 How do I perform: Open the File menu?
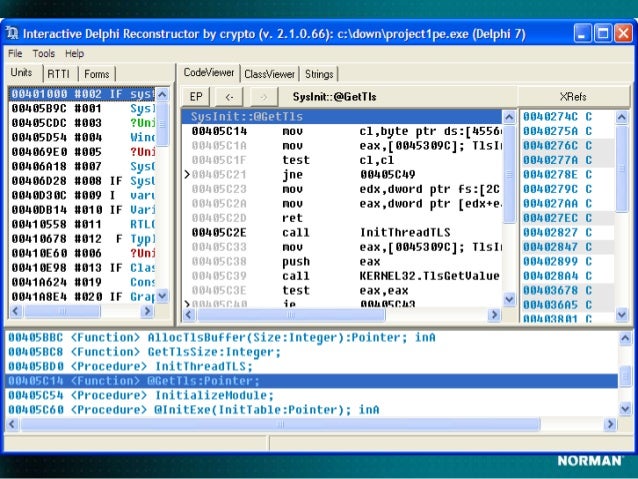click(x=15, y=53)
